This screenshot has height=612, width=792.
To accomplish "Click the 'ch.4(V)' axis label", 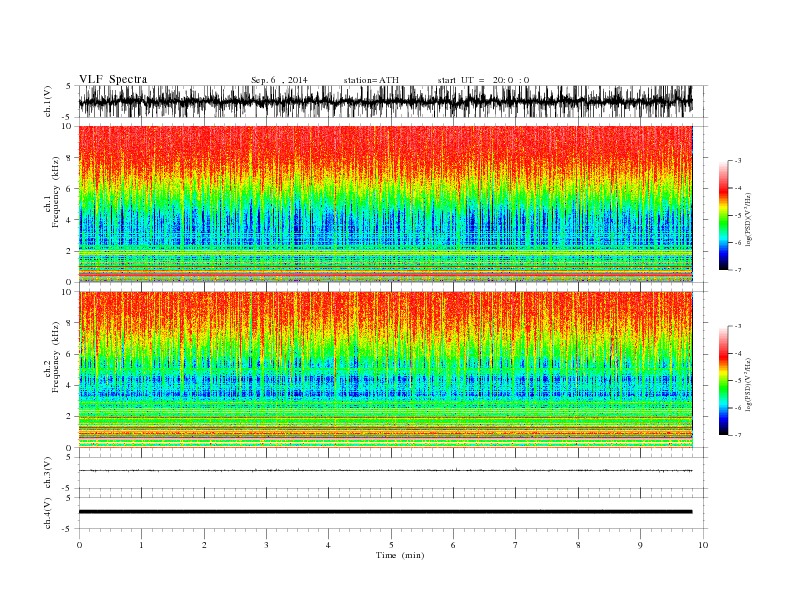I will [x=48, y=513].
